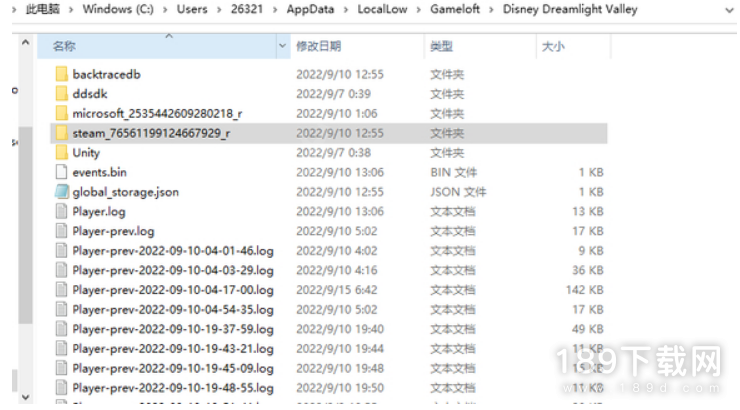Select the microsoft_2535442609280218_r folder name
740x410 pixels.
(157, 113)
